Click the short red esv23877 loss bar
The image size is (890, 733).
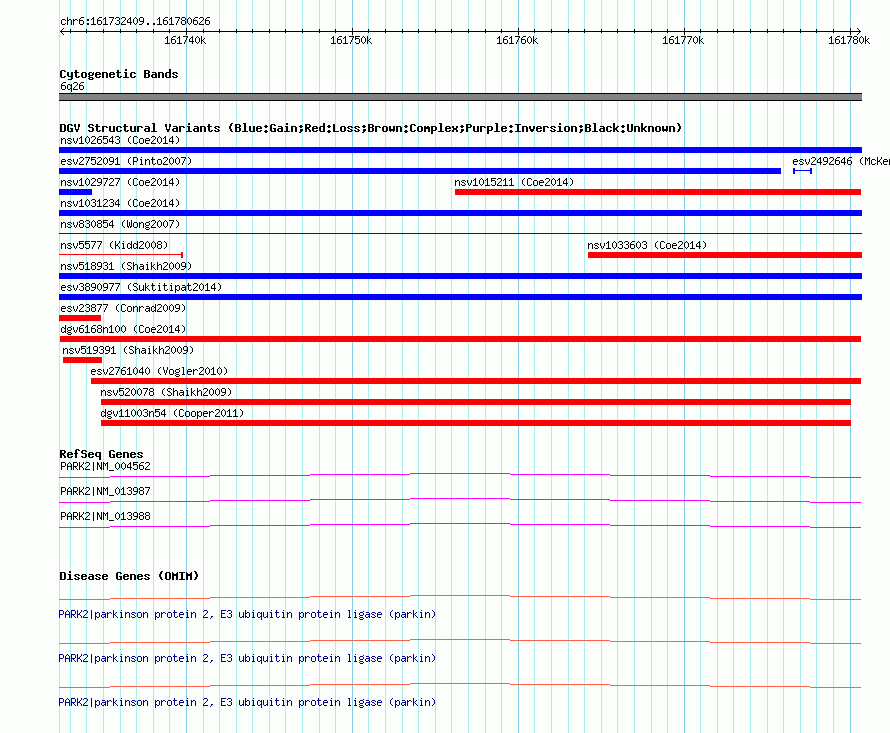tap(80, 318)
